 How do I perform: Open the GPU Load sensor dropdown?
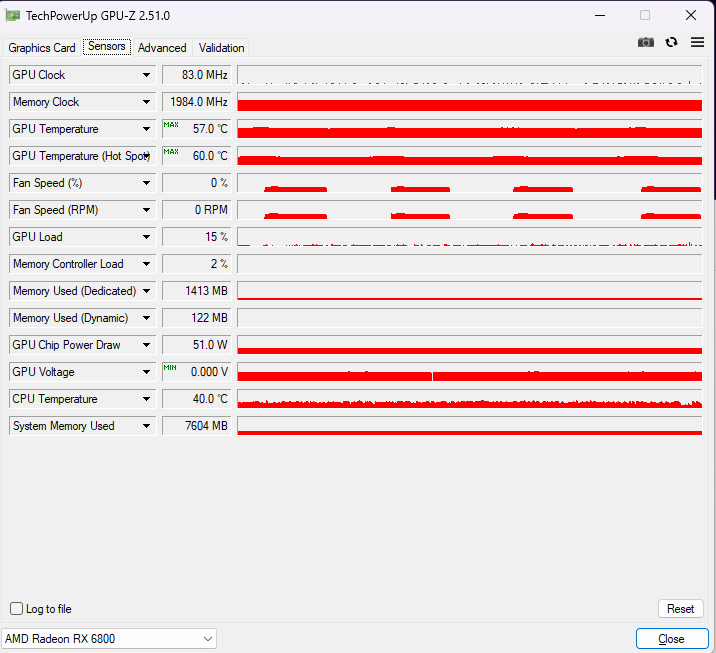click(146, 237)
